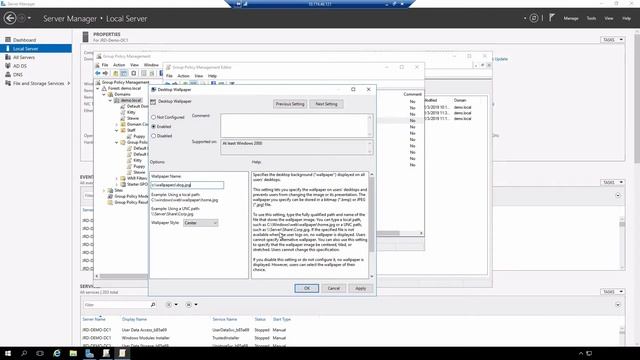
Task: Click forward arrow in Group Policy Management toolbar
Action: (x=105, y=73)
